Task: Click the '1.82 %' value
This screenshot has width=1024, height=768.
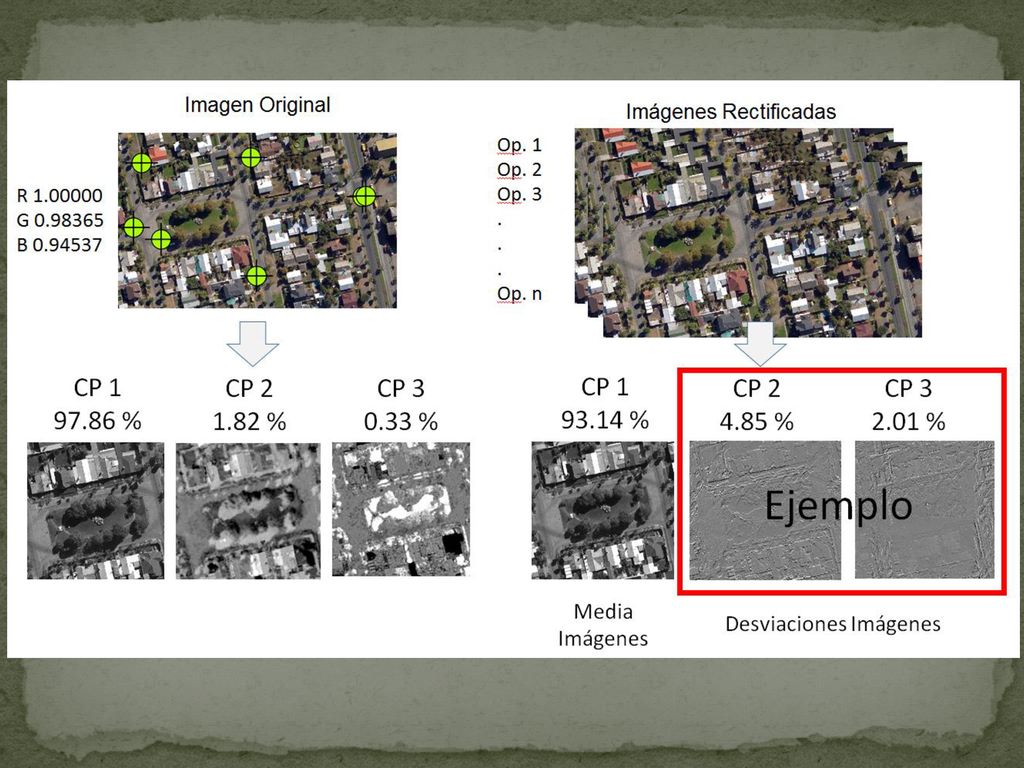Action: point(249,422)
